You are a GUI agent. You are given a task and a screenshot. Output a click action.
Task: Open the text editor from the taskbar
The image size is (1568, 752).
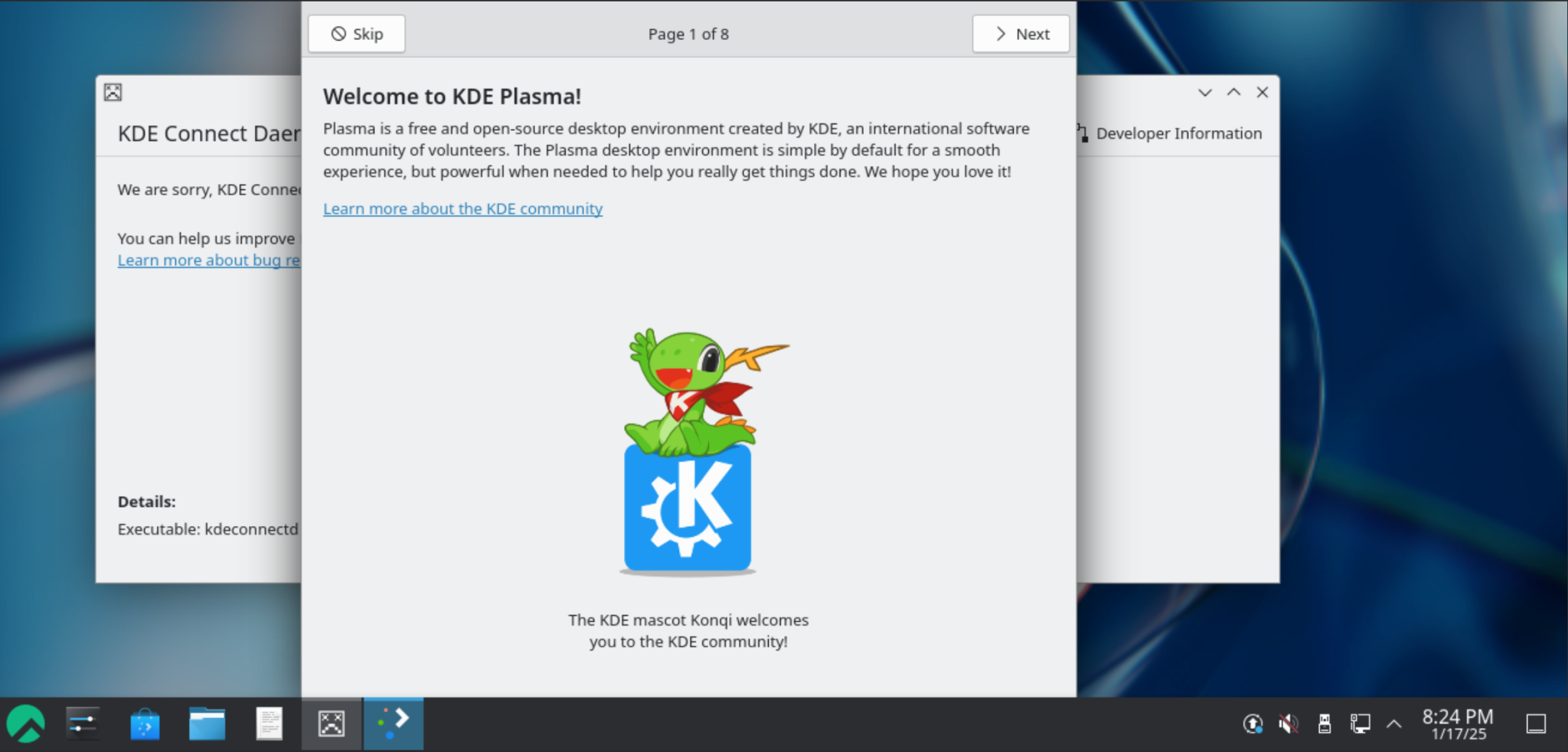(269, 723)
